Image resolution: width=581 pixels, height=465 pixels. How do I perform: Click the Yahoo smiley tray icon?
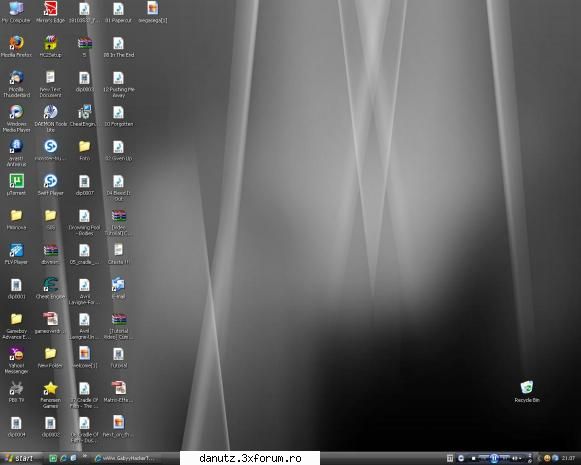pos(547,458)
